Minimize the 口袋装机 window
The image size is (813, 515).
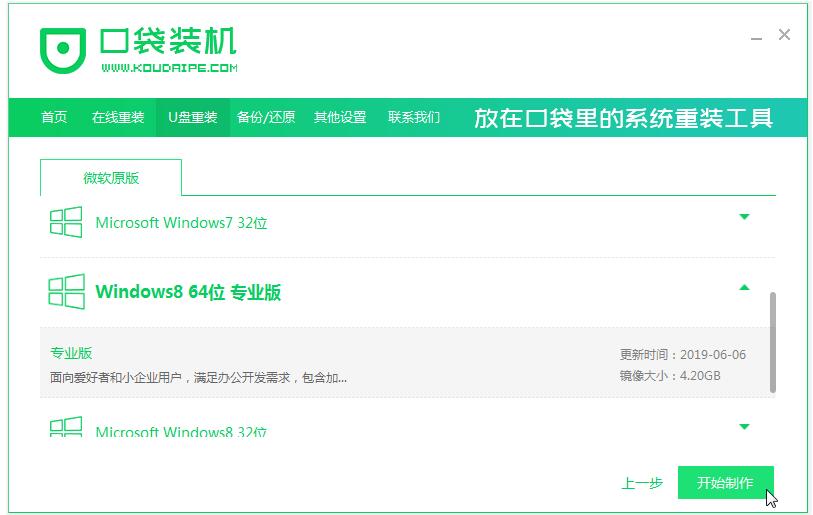(756, 38)
